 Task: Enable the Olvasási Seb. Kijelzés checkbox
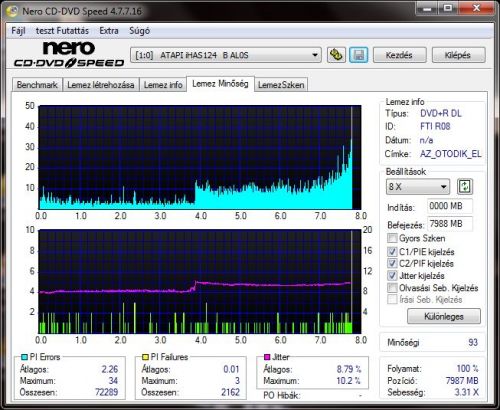(392, 288)
